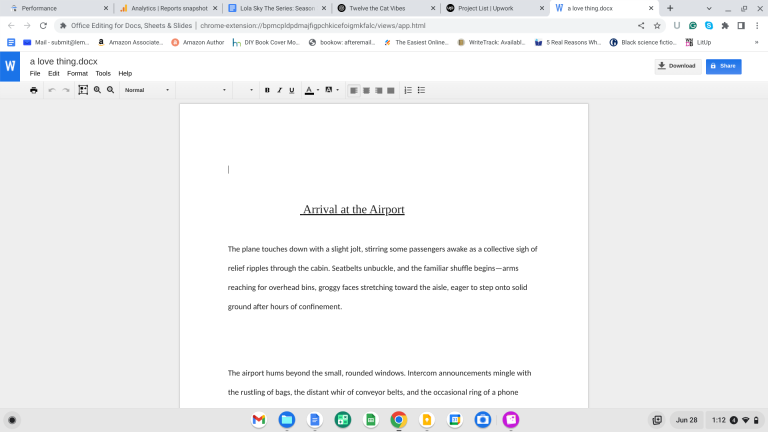Print the document with the printer icon
The image size is (768, 432).
coord(33,90)
